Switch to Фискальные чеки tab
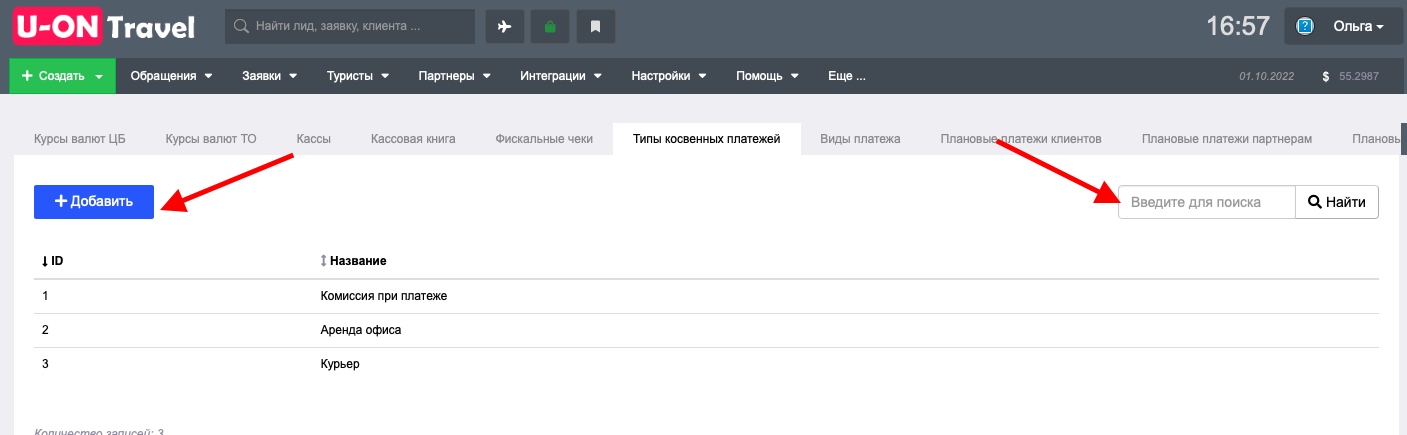The width and height of the screenshot is (1407, 435). coord(544,139)
